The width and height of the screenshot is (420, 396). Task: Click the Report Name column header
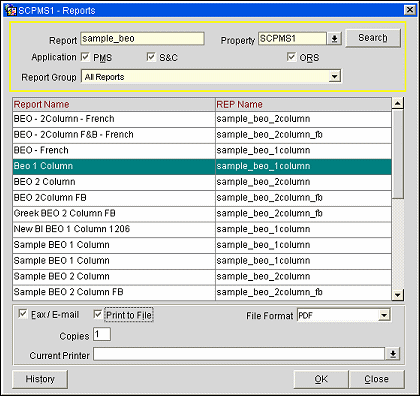114,104
